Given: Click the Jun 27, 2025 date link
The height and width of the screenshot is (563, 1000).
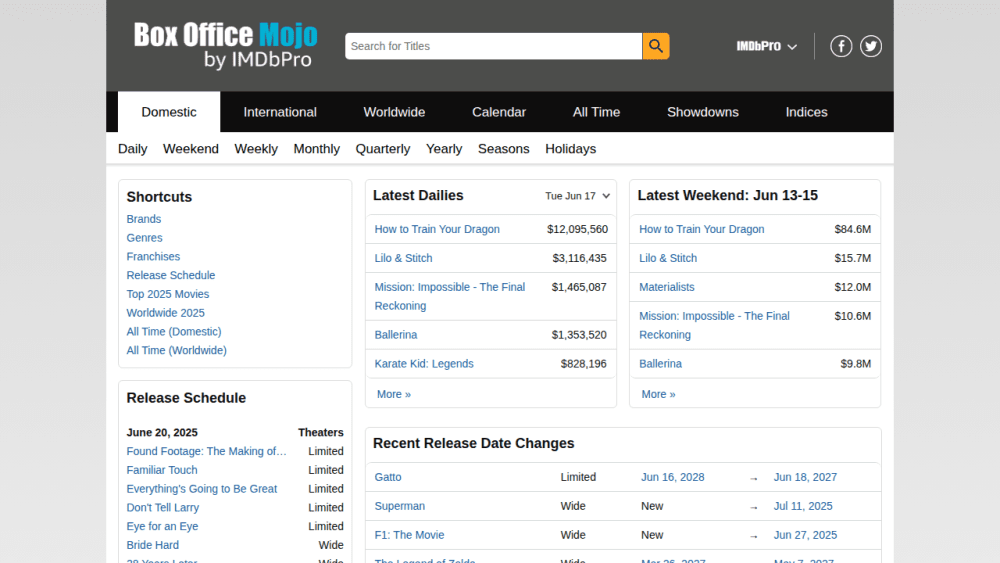Looking at the screenshot, I should click(805, 535).
